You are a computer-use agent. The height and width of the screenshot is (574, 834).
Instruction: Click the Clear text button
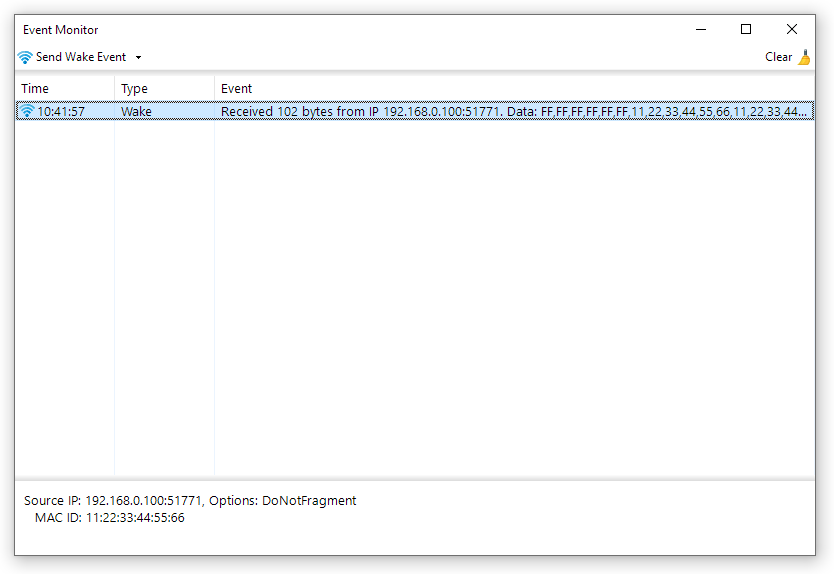tap(778, 57)
